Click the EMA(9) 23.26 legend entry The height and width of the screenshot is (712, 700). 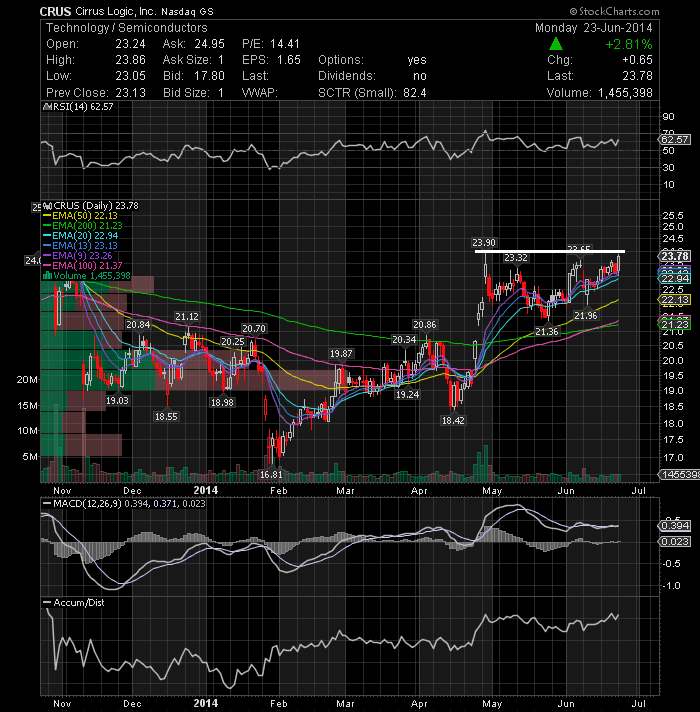[82, 256]
